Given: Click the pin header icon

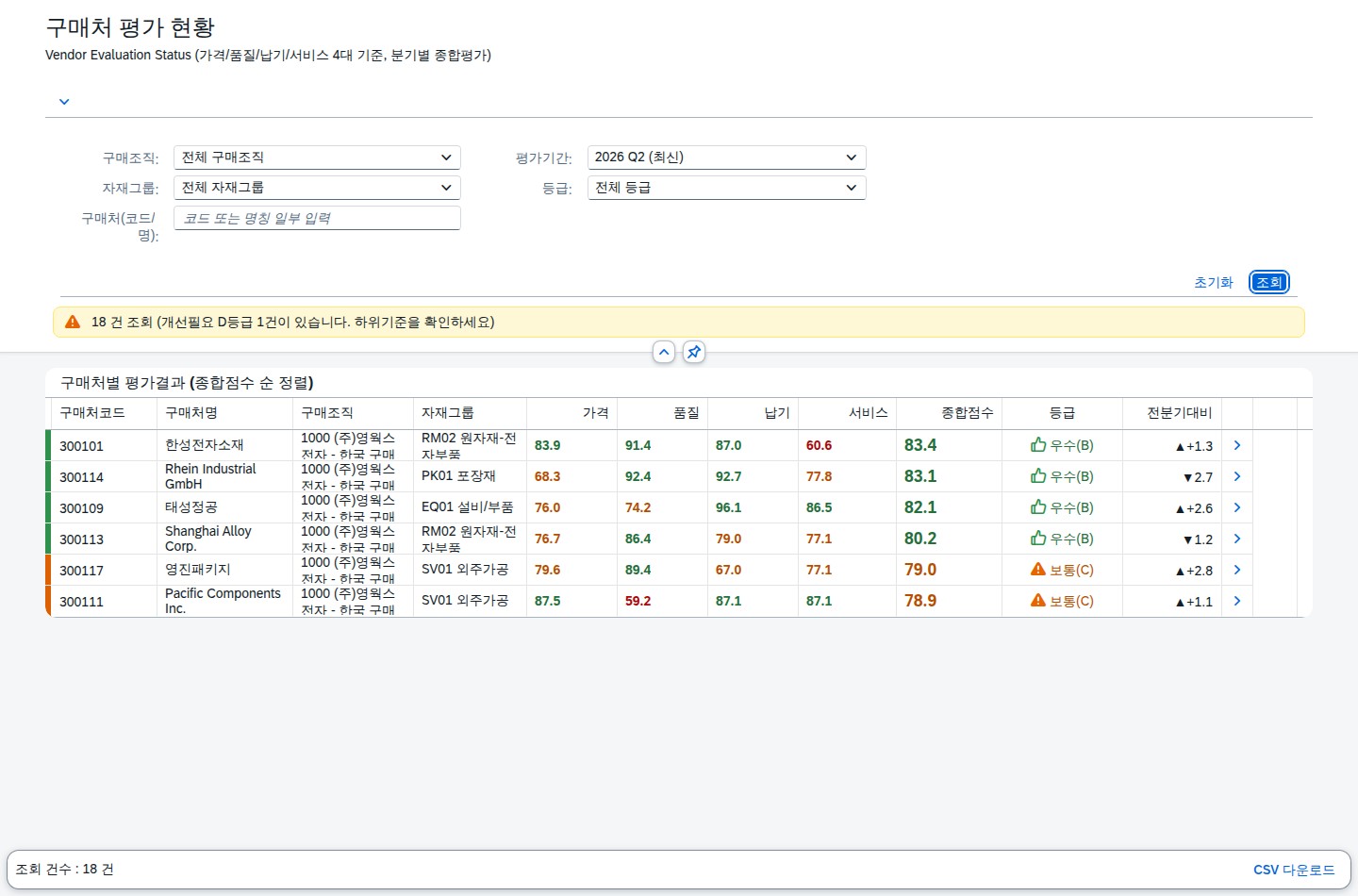Looking at the screenshot, I should 694,352.
